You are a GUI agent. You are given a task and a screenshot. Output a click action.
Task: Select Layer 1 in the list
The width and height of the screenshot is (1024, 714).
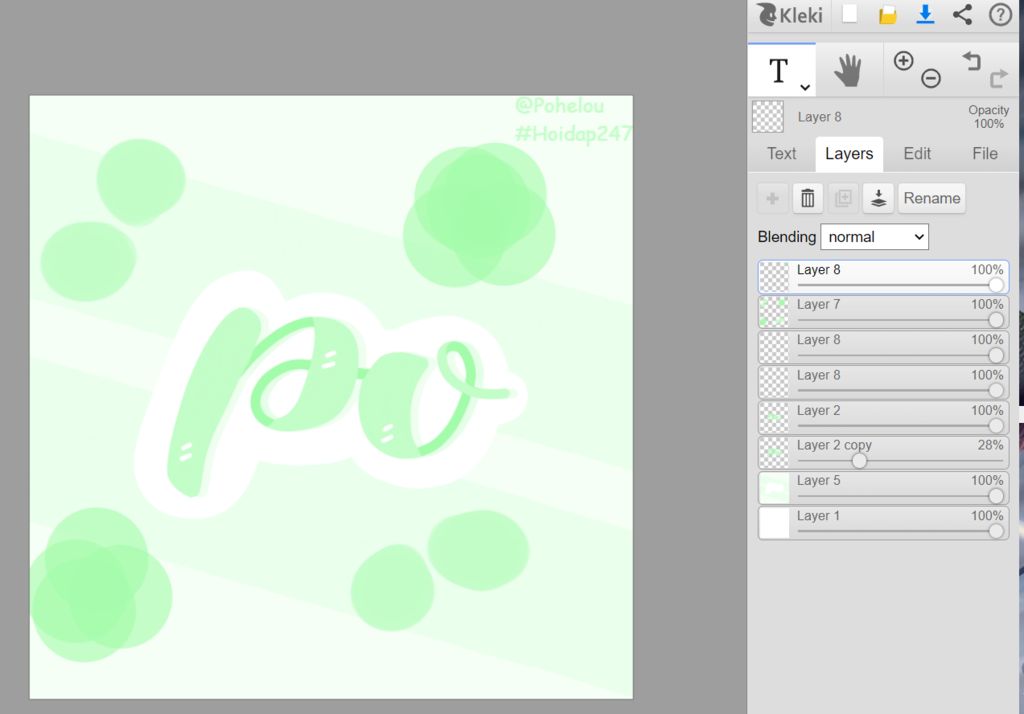(x=884, y=523)
